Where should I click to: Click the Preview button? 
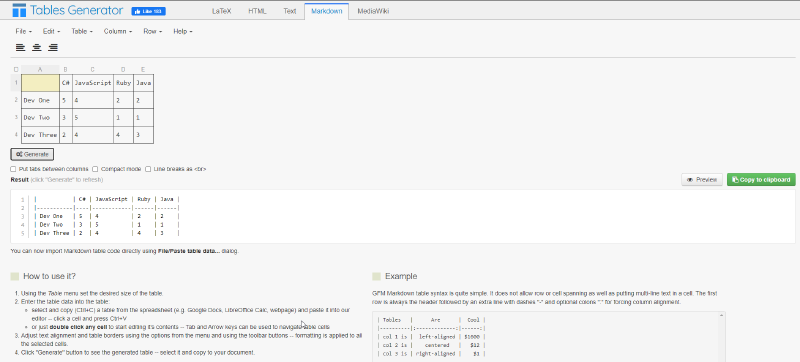[x=702, y=179]
